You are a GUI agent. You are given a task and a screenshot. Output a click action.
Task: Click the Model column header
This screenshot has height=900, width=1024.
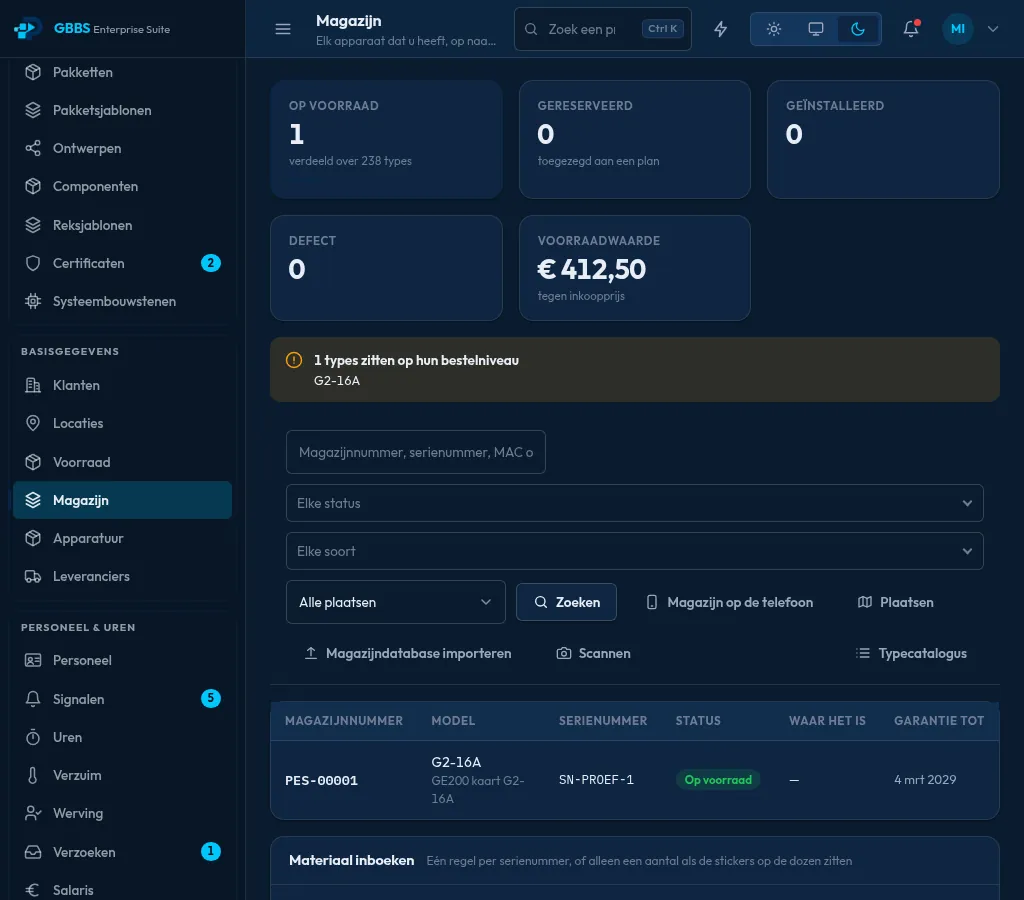[x=453, y=721]
